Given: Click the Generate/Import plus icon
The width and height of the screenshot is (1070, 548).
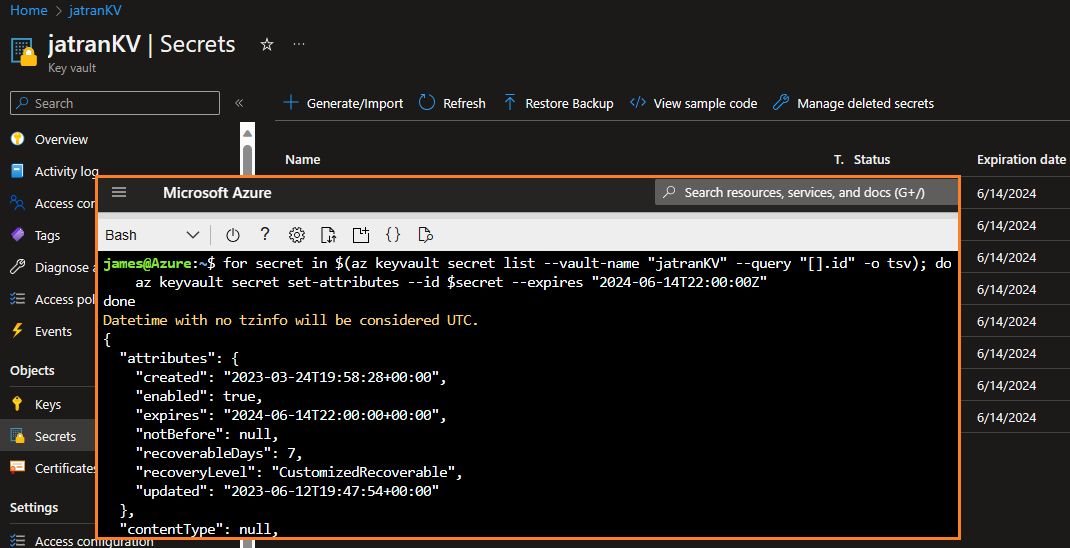Looking at the screenshot, I should click(x=291, y=103).
